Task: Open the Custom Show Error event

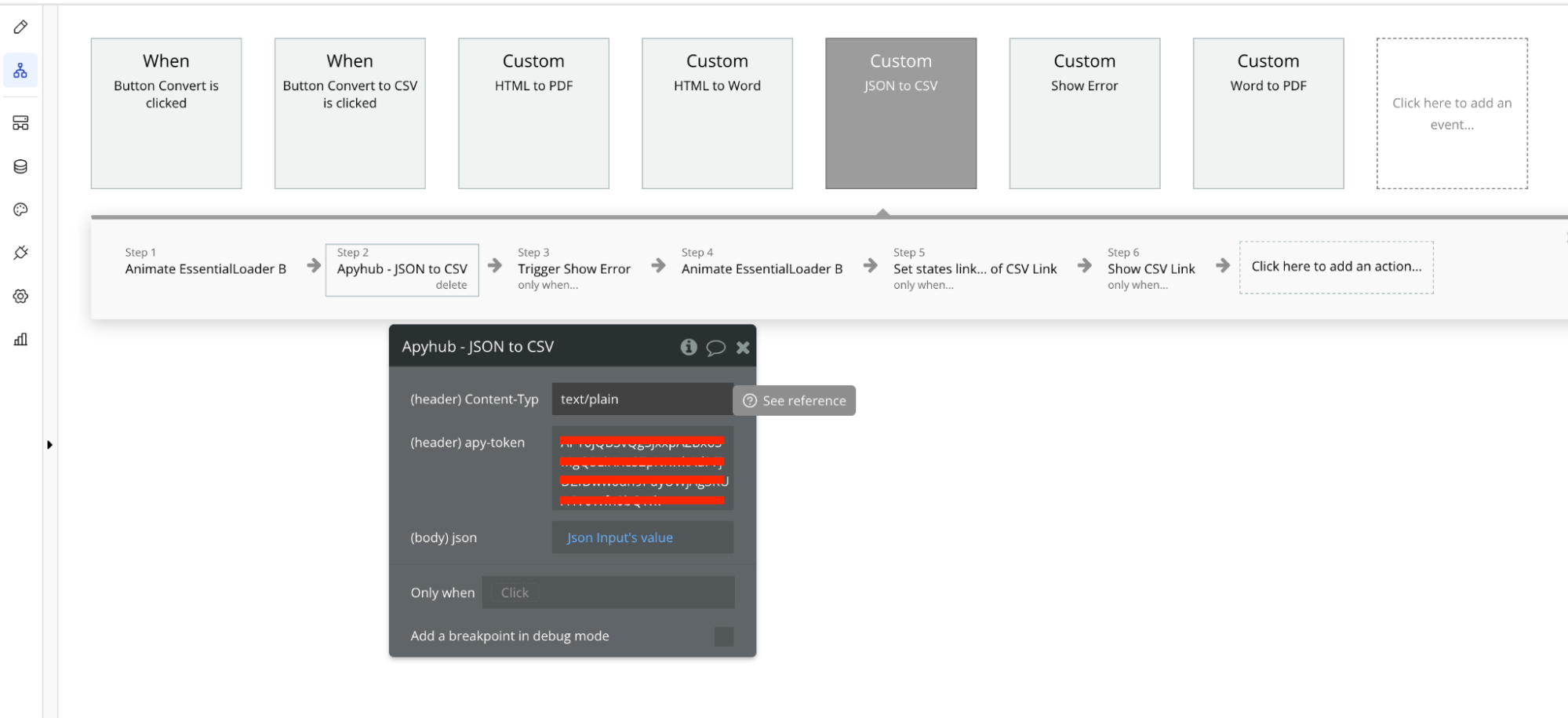Action: pos(1085,113)
